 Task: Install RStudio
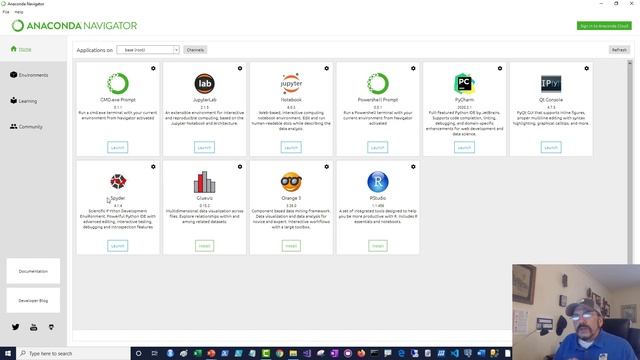378,246
